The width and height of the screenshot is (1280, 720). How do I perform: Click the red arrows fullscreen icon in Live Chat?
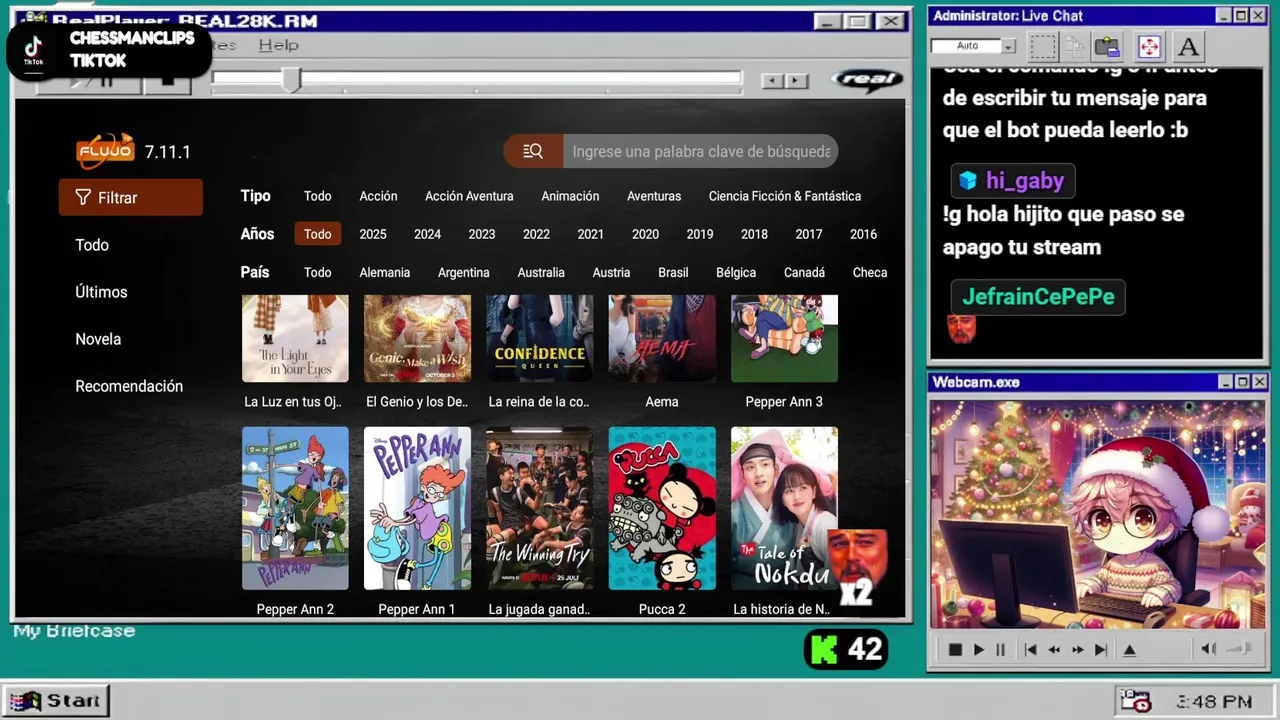pyautogui.click(x=1149, y=46)
